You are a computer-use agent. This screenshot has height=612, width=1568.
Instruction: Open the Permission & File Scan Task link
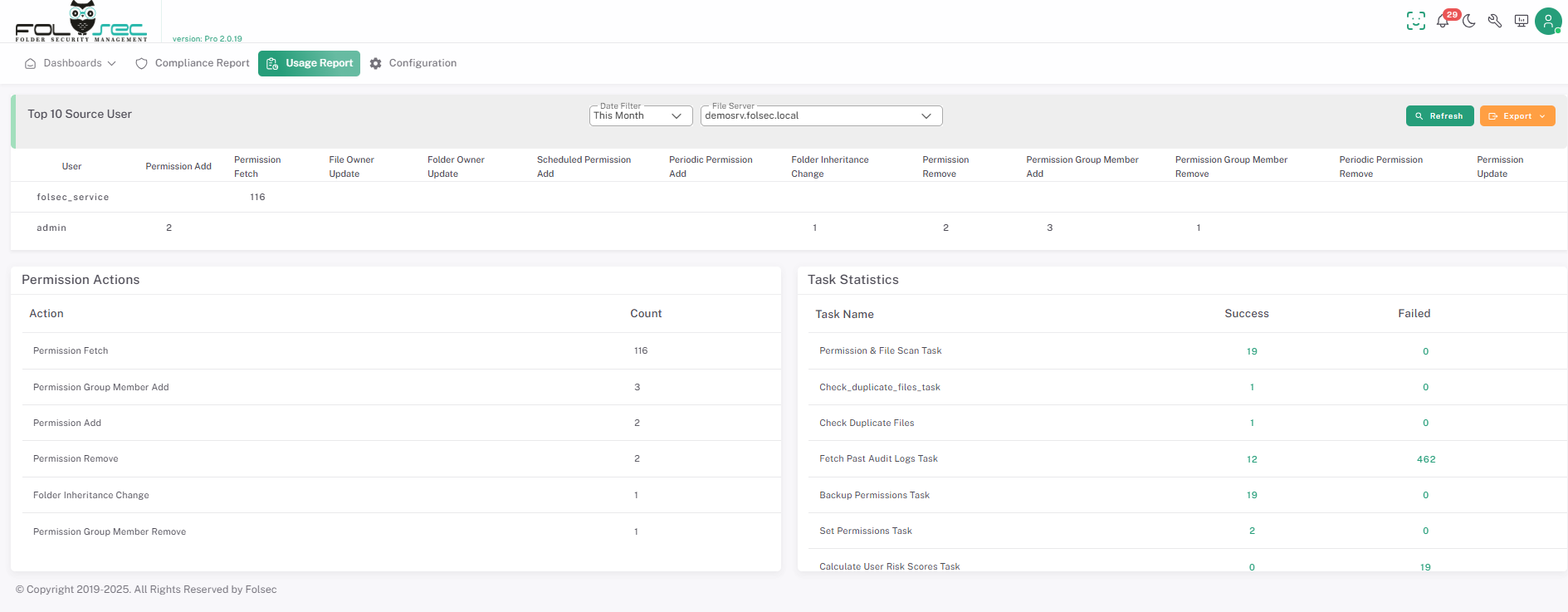click(880, 350)
